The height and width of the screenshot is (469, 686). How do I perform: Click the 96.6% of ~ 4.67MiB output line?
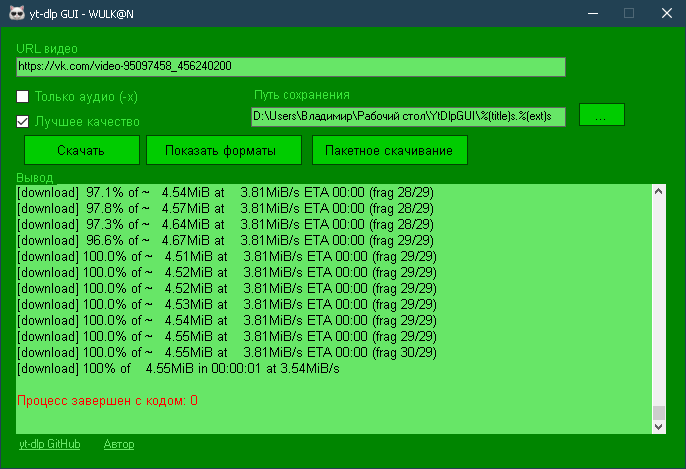click(225, 240)
